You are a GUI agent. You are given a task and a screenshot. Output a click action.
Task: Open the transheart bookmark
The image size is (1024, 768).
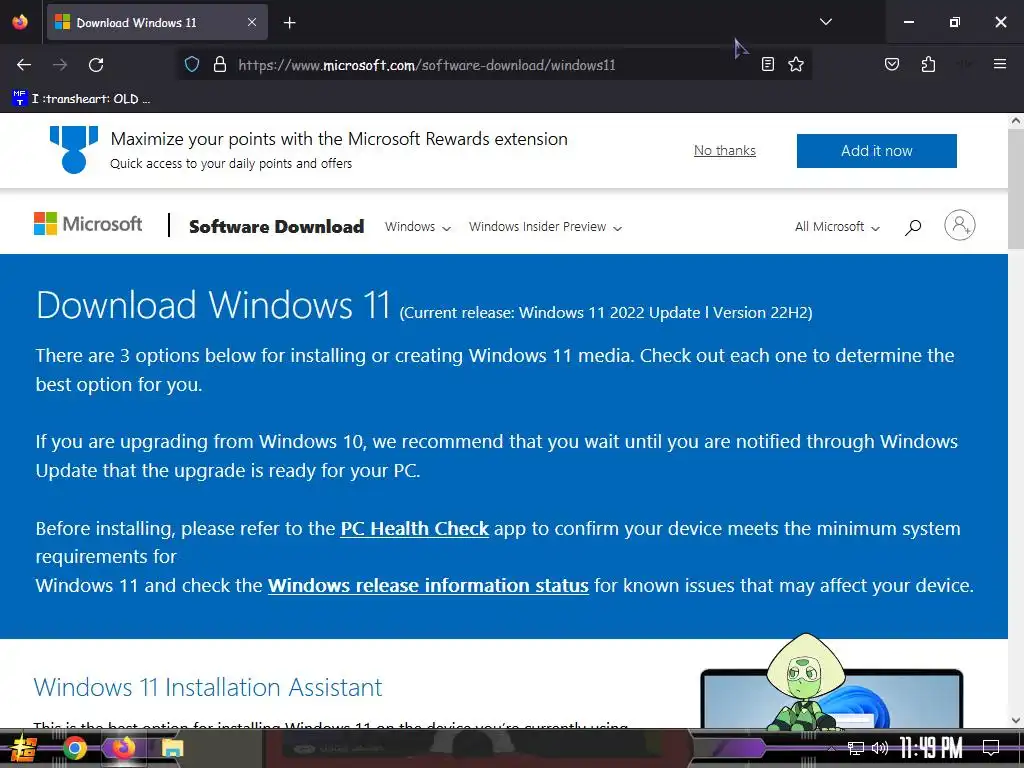(82, 99)
